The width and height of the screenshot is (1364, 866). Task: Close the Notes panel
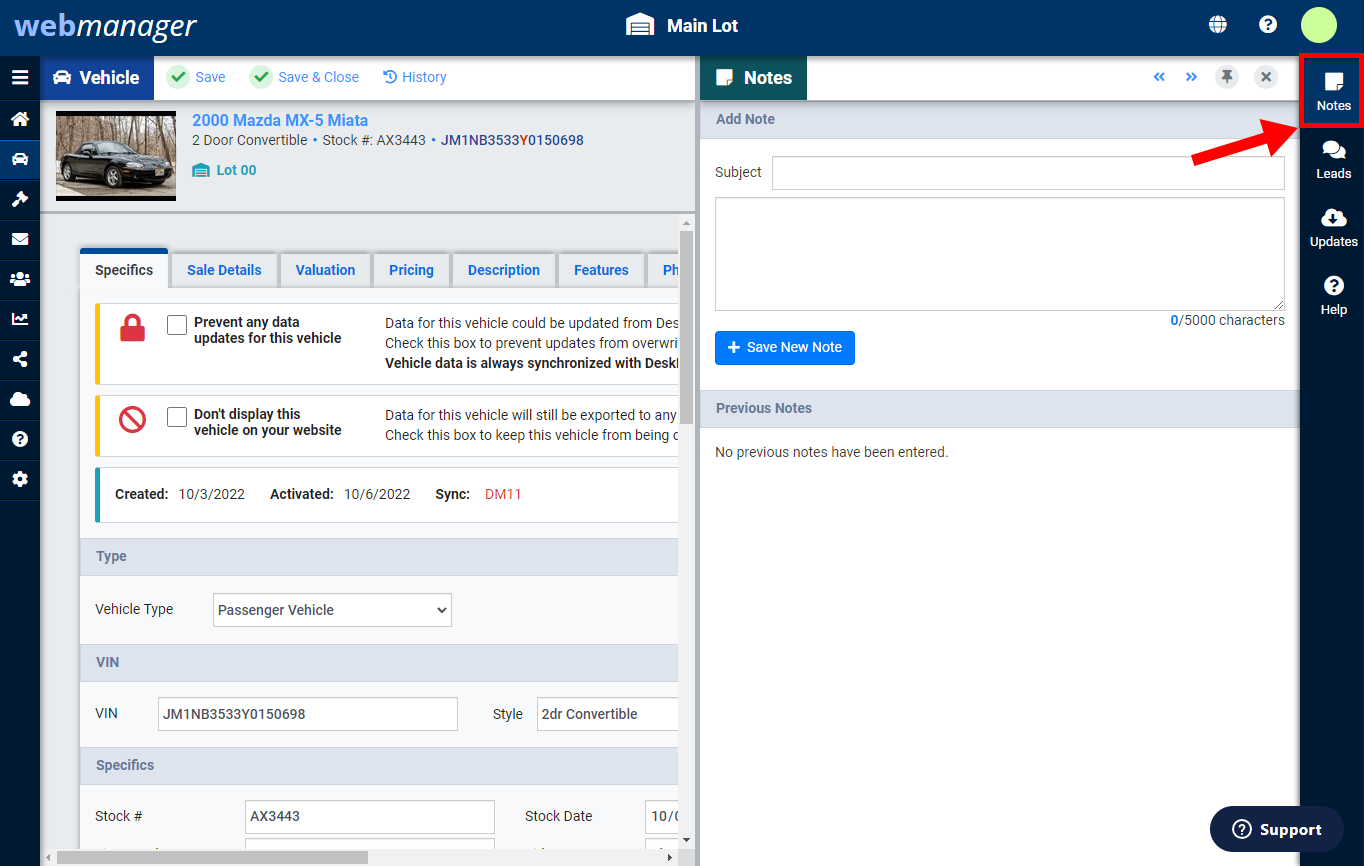tap(1266, 77)
